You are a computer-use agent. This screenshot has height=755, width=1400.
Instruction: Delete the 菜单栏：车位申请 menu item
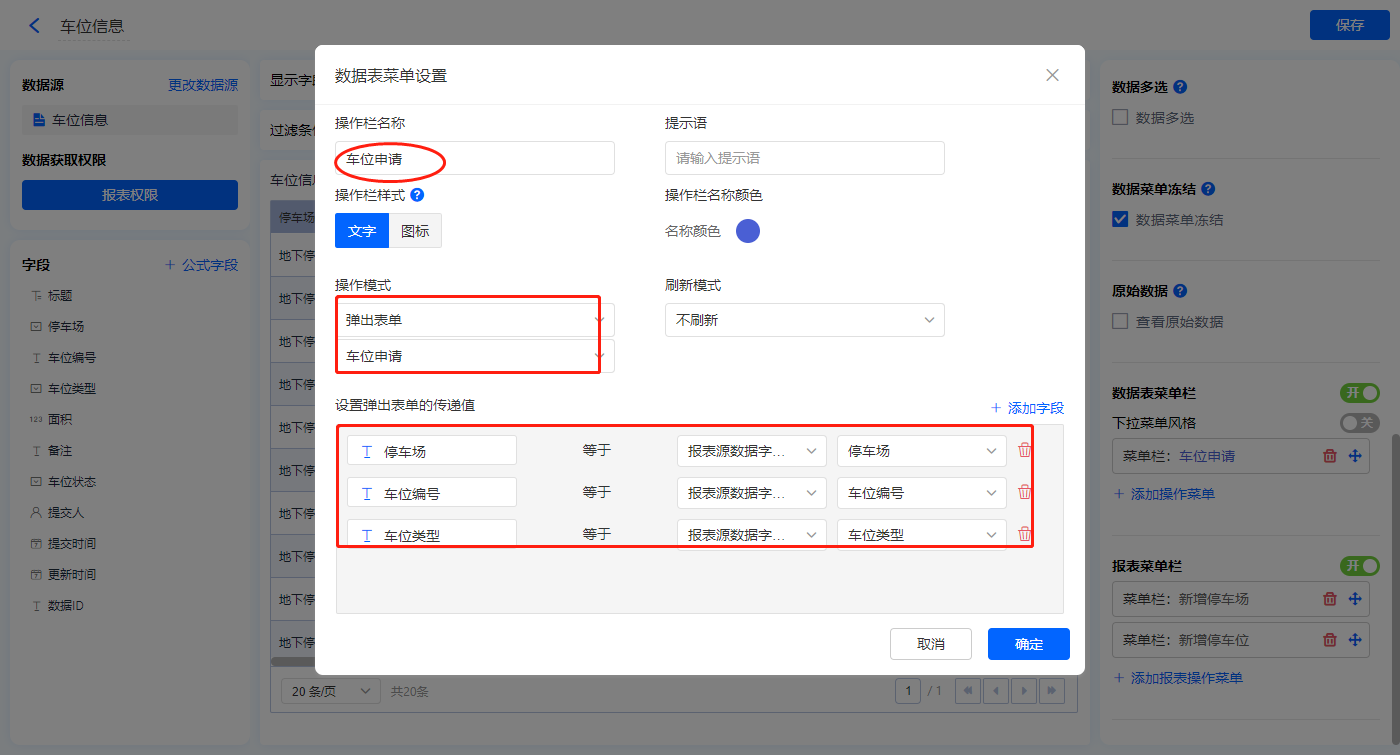pos(1330,456)
